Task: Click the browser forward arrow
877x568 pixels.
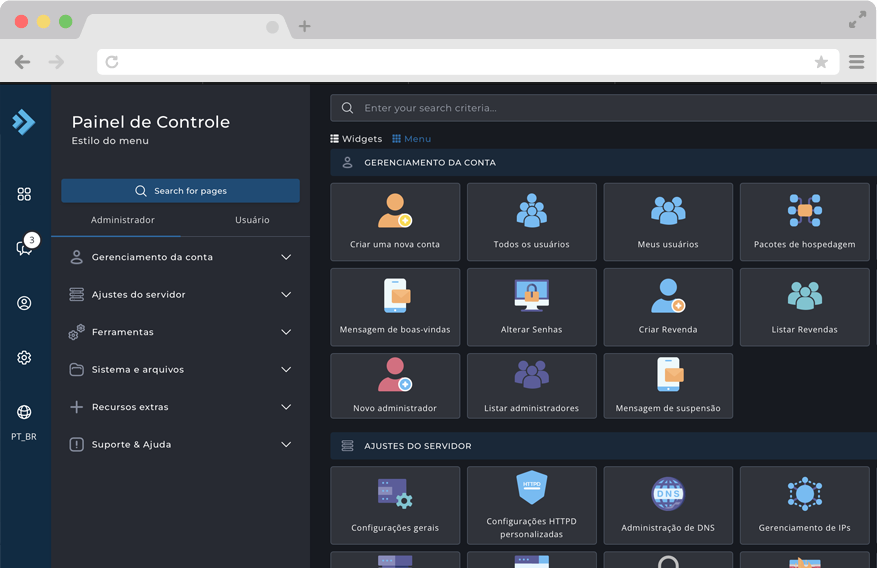Action: tap(56, 61)
